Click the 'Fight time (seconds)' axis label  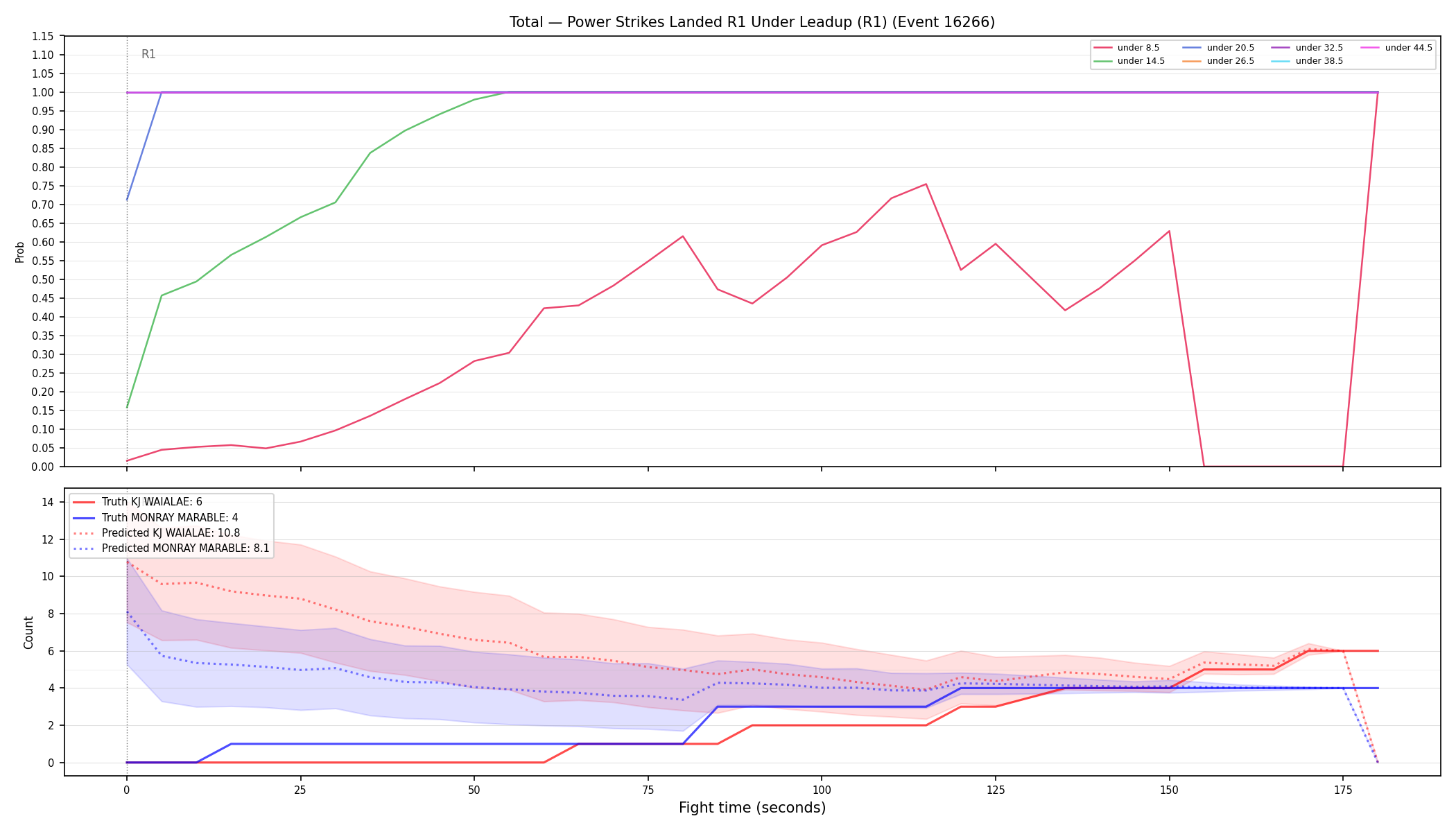coord(752,808)
